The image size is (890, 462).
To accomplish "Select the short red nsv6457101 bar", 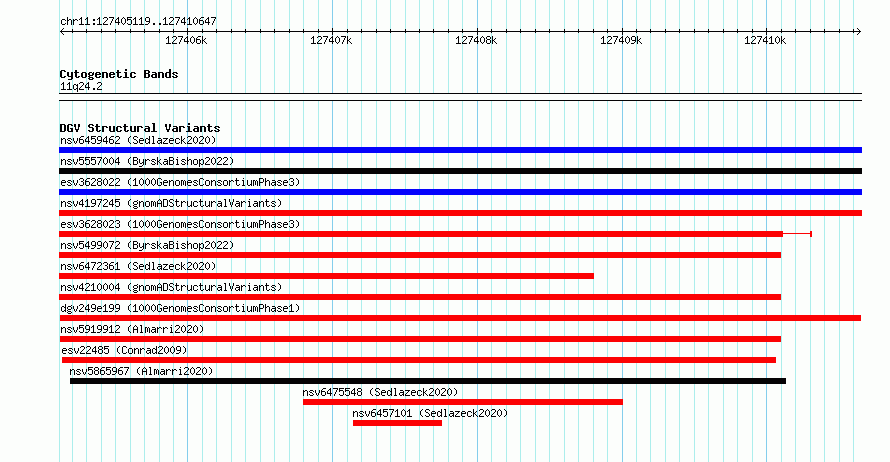I will coord(397,423).
